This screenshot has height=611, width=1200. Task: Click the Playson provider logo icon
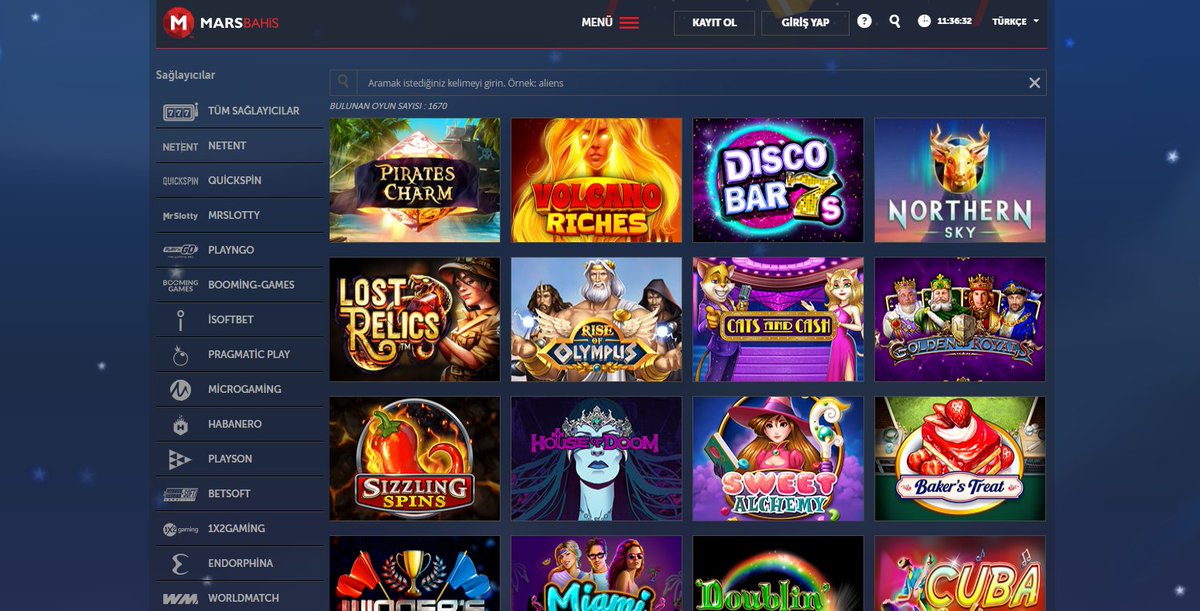(180, 459)
